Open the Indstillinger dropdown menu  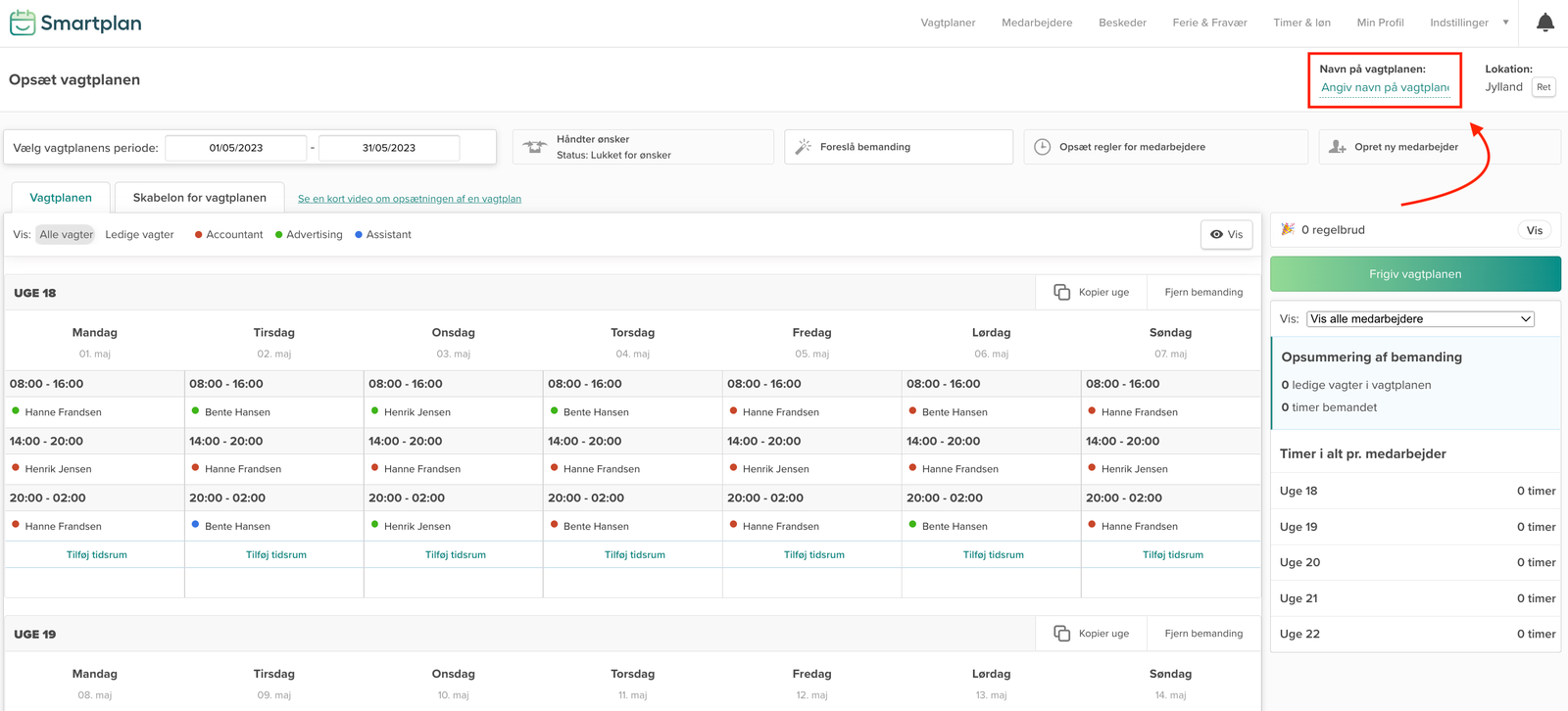(x=1468, y=23)
